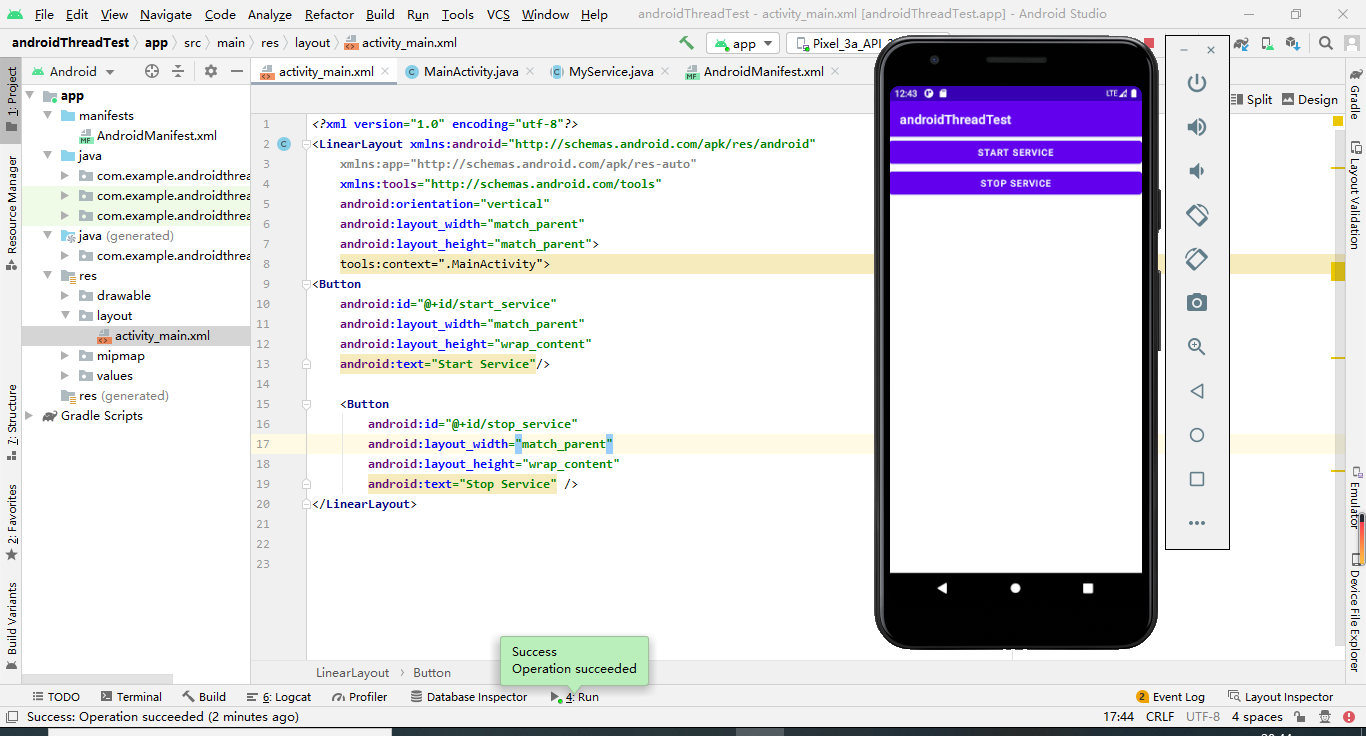Switch editor to Split view

pyautogui.click(x=1250, y=99)
